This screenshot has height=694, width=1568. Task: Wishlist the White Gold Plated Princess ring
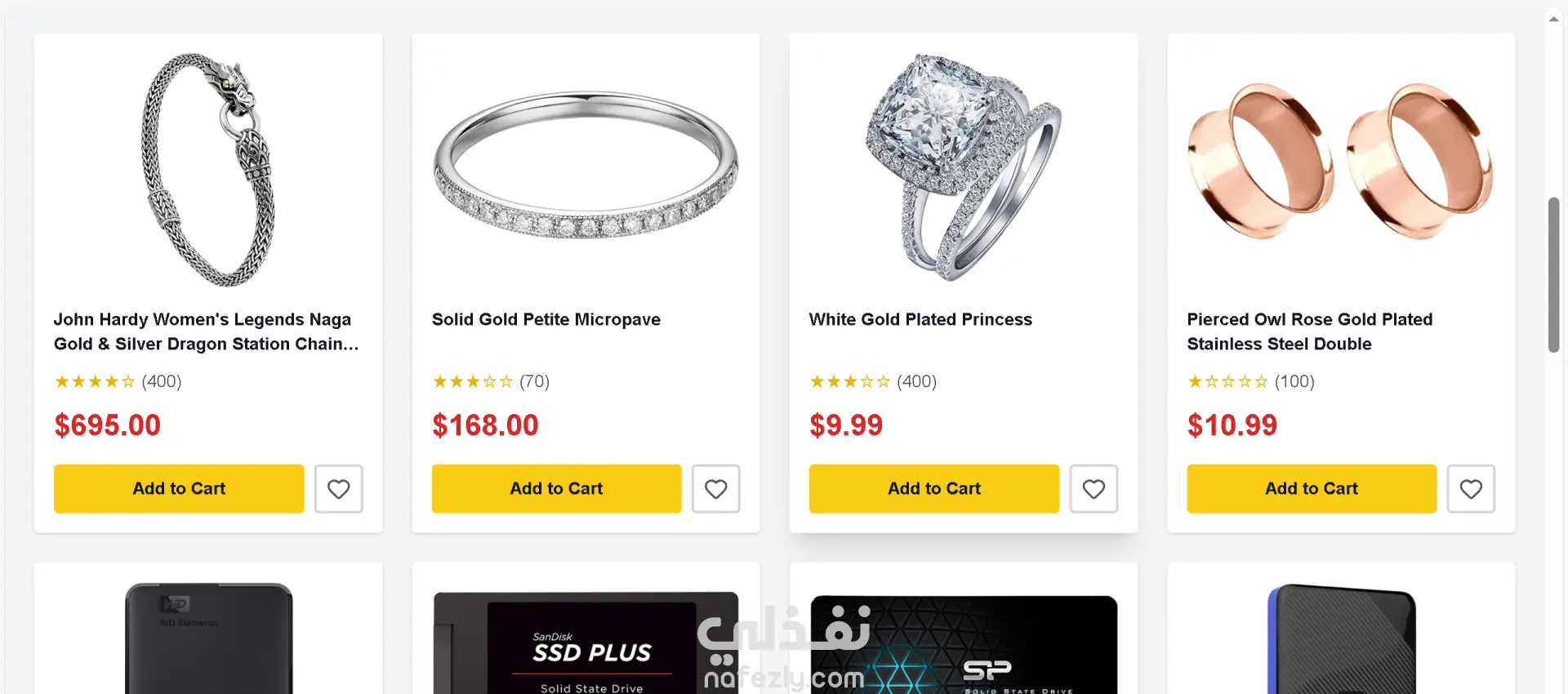1094,488
